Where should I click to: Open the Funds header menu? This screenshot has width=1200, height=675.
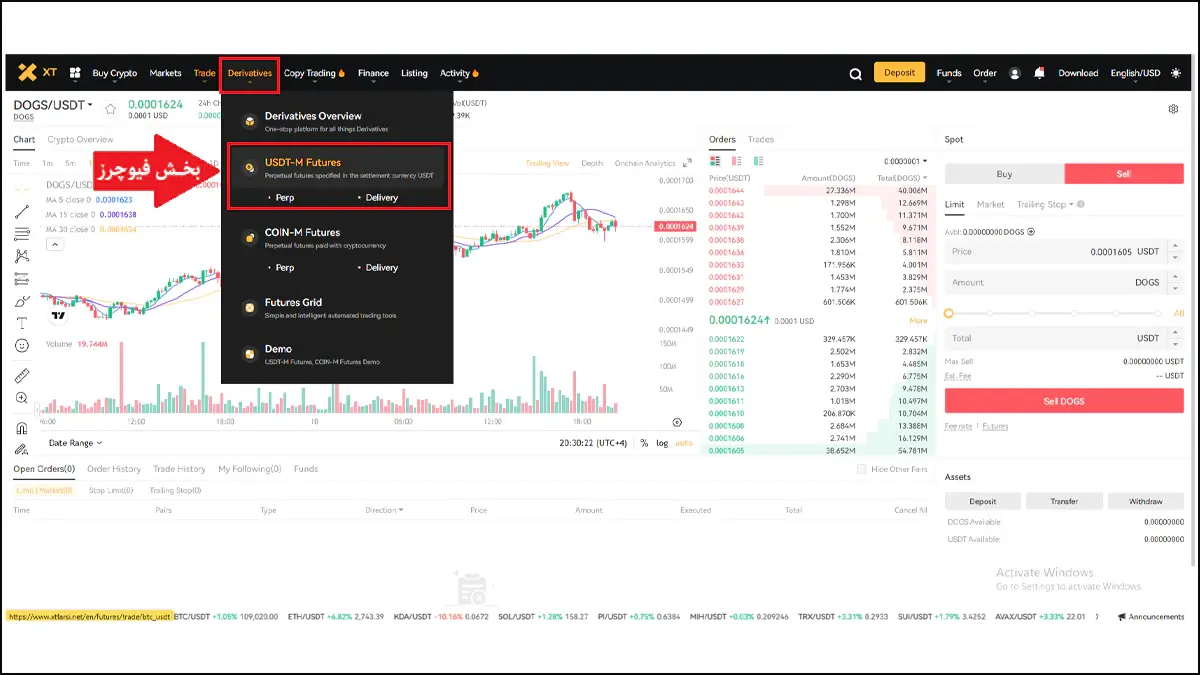tap(949, 73)
